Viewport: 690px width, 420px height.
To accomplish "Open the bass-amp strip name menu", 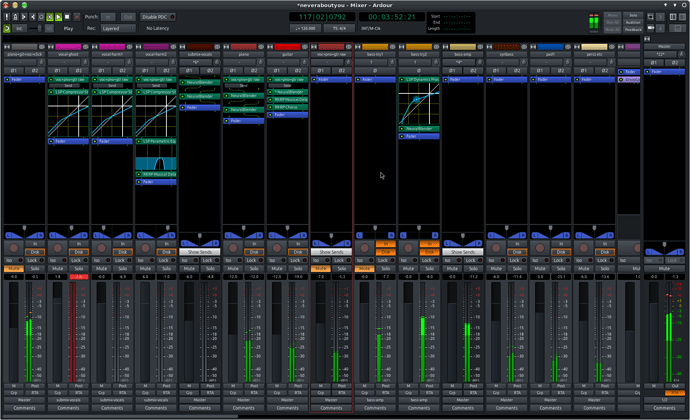I will pyautogui.click(x=463, y=54).
